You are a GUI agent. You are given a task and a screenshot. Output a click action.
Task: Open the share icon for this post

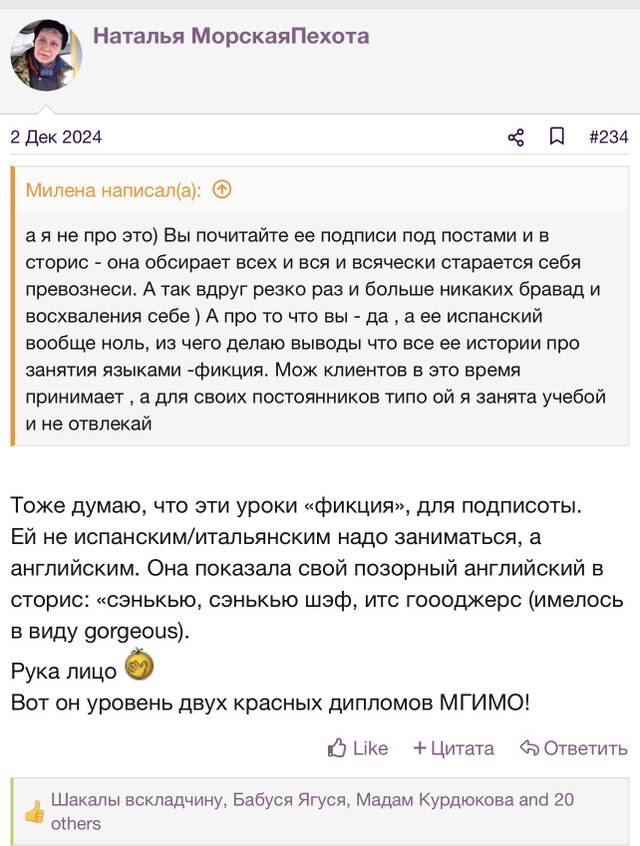516,137
